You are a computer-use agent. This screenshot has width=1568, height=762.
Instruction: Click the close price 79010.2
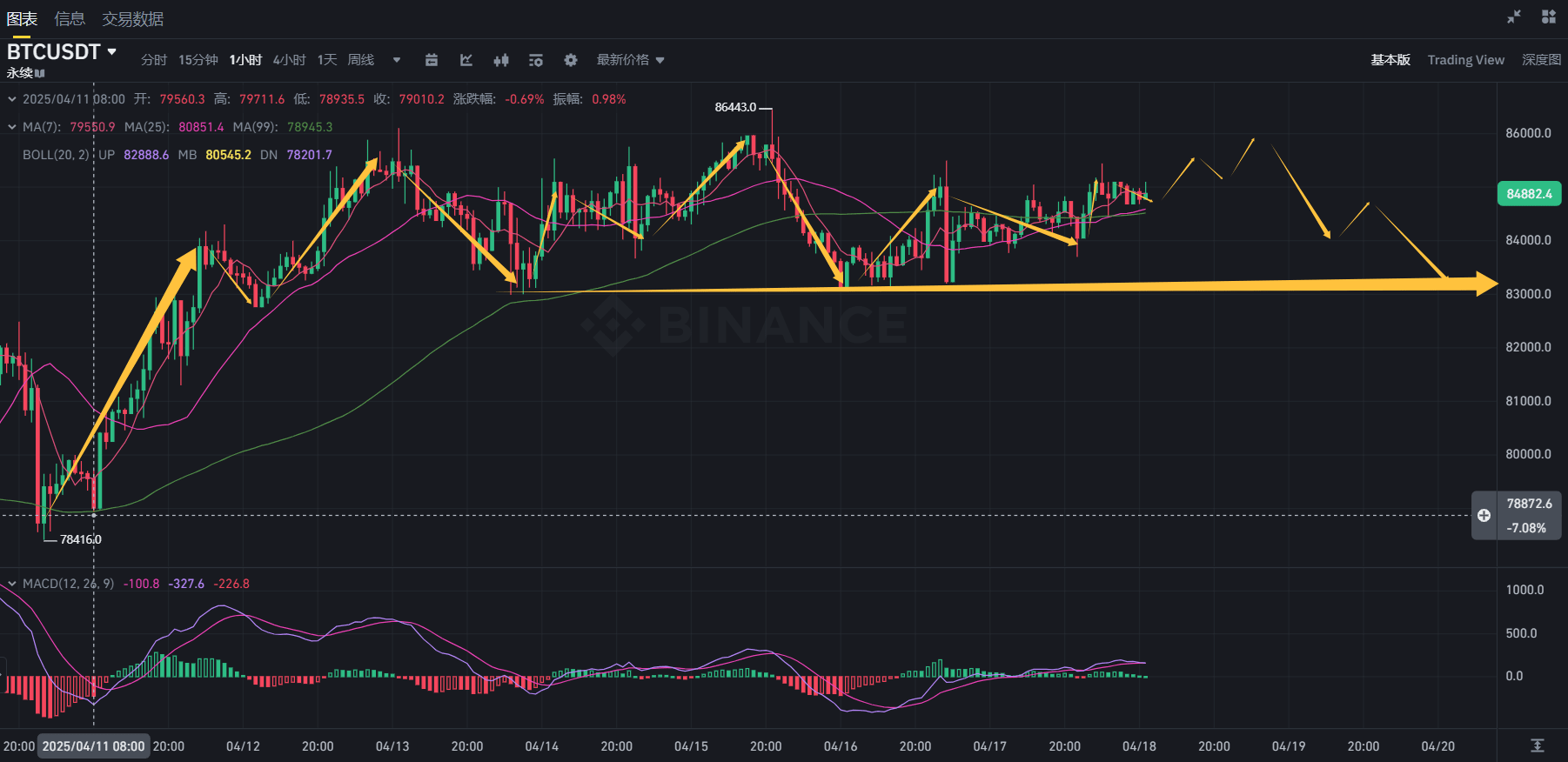click(422, 99)
